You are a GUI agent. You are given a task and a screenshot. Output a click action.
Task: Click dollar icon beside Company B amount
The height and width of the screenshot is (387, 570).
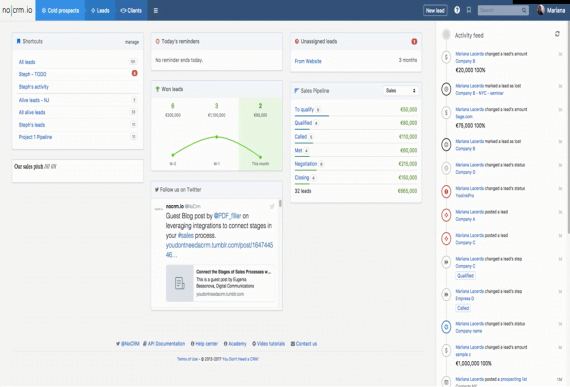coord(446,57)
